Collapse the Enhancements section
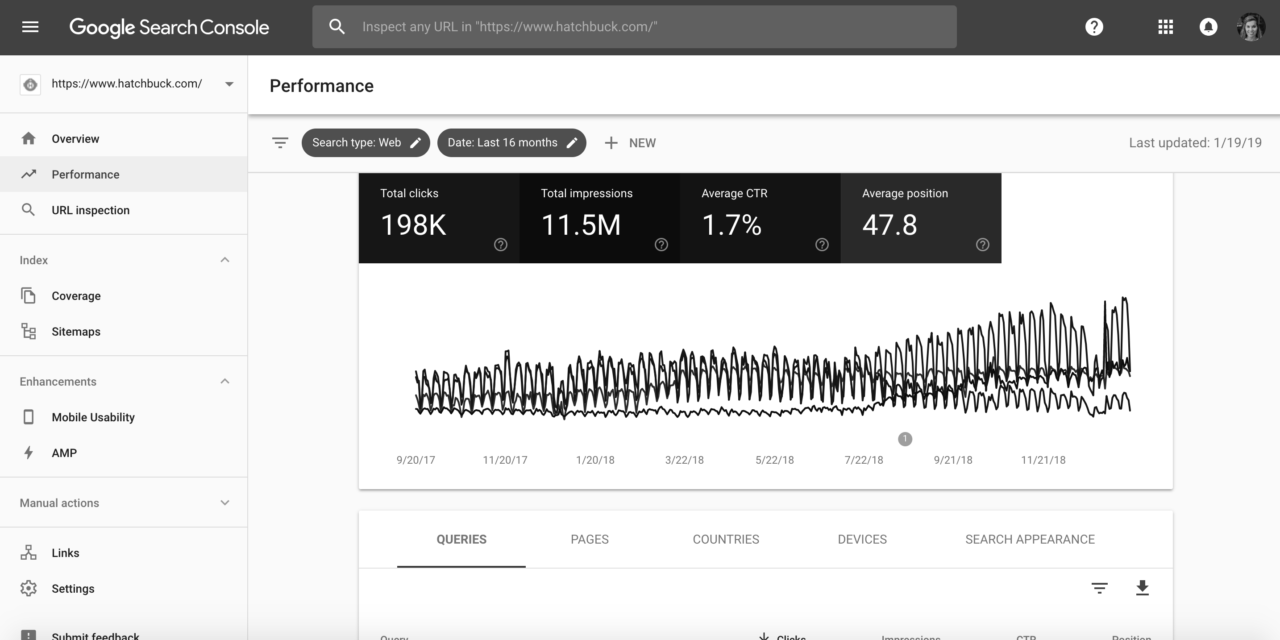The height and width of the screenshot is (640, 1280). pos(225,381)
